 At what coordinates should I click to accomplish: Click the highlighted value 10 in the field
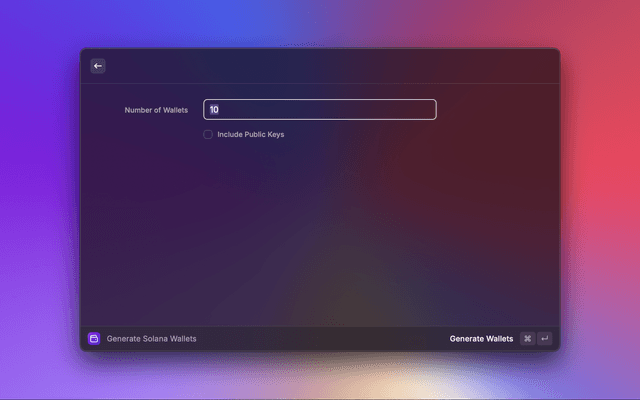[x=214, y=110]
